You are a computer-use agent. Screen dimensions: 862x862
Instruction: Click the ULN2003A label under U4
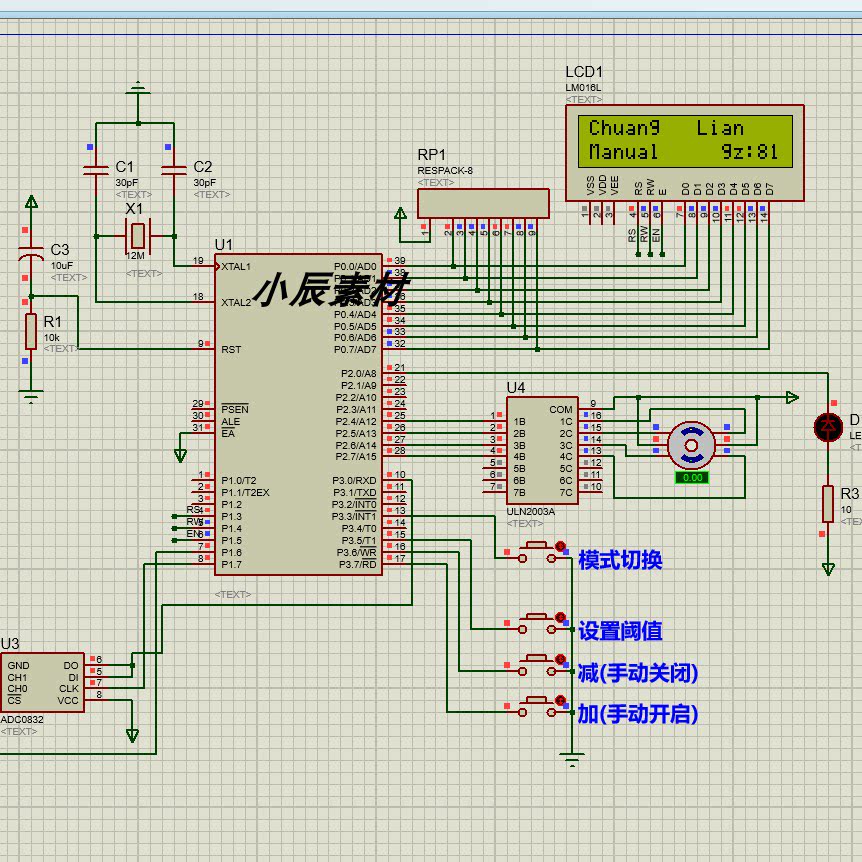(x=531, y=512)
